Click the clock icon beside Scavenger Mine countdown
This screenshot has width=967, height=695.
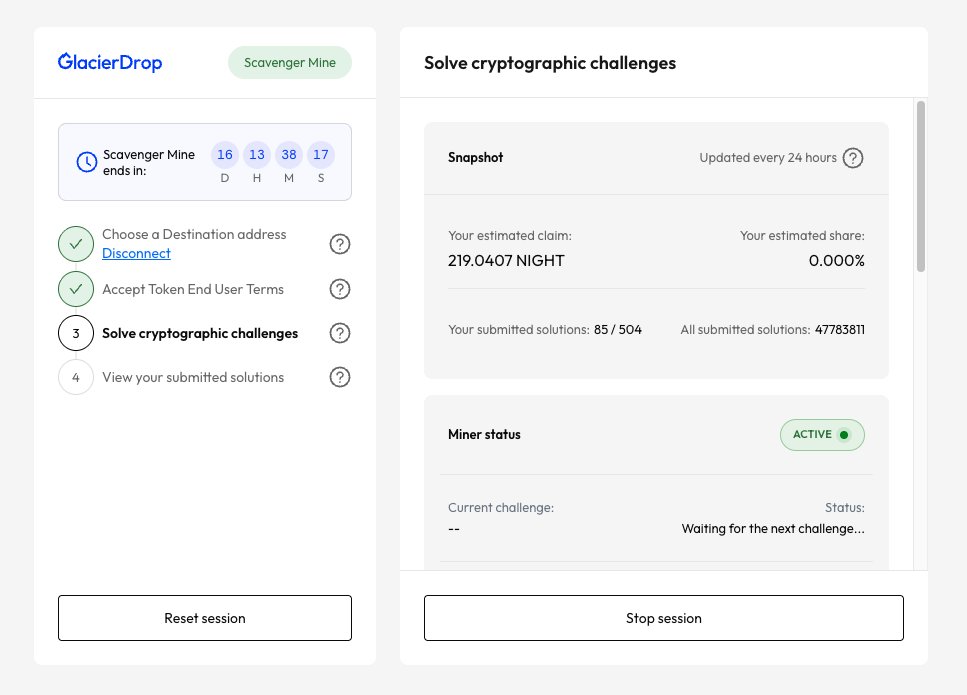point(86,162)
